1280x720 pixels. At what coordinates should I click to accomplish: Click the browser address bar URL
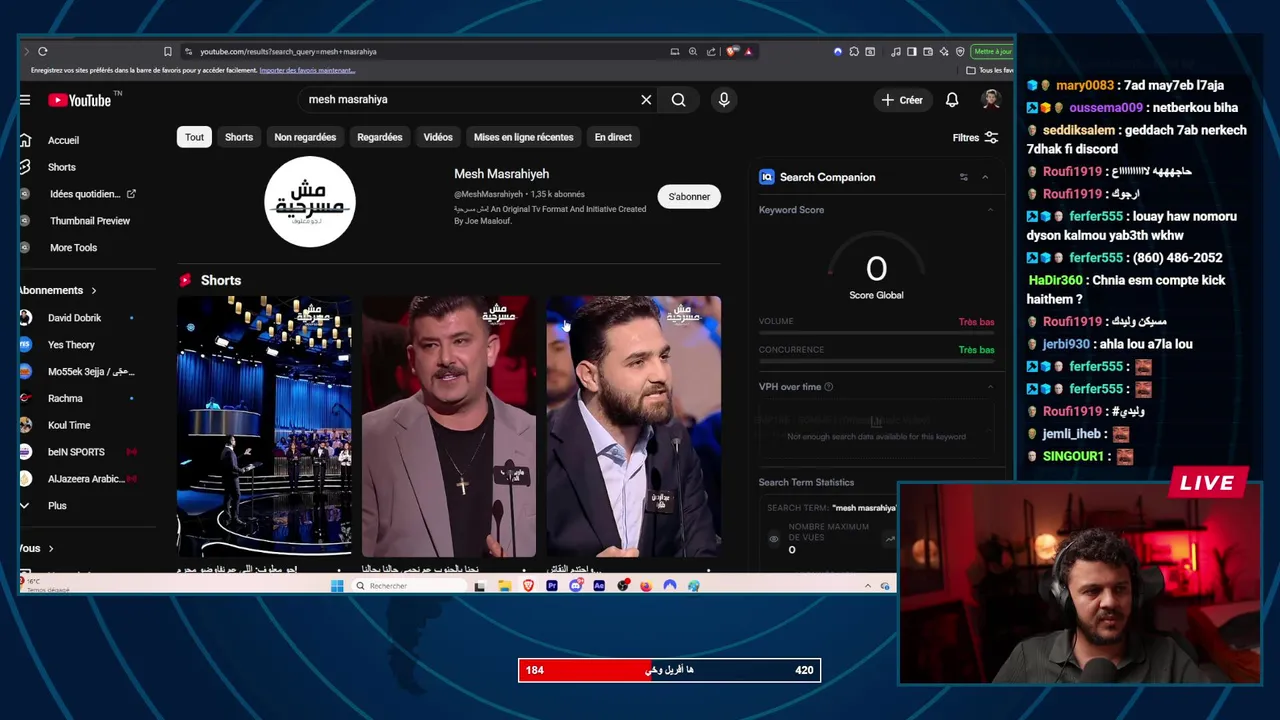[288, 51]
